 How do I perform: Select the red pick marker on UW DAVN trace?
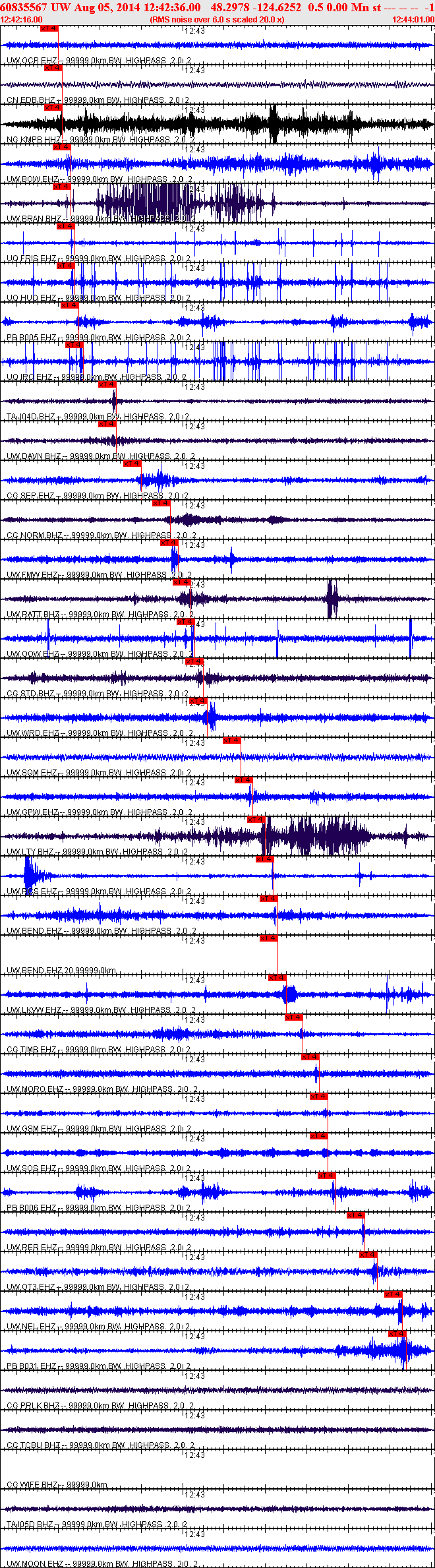click(x=107, y=424)
